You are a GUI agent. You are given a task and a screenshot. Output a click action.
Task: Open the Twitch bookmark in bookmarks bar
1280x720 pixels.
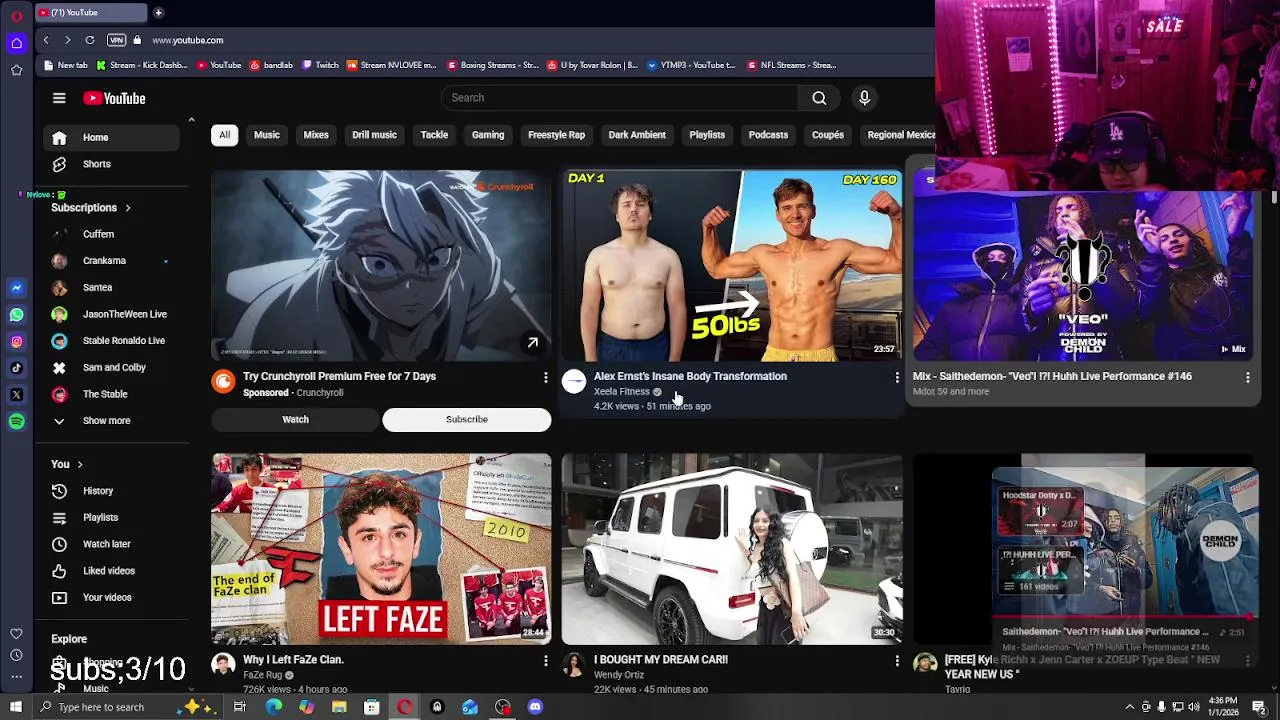[319, 65]
